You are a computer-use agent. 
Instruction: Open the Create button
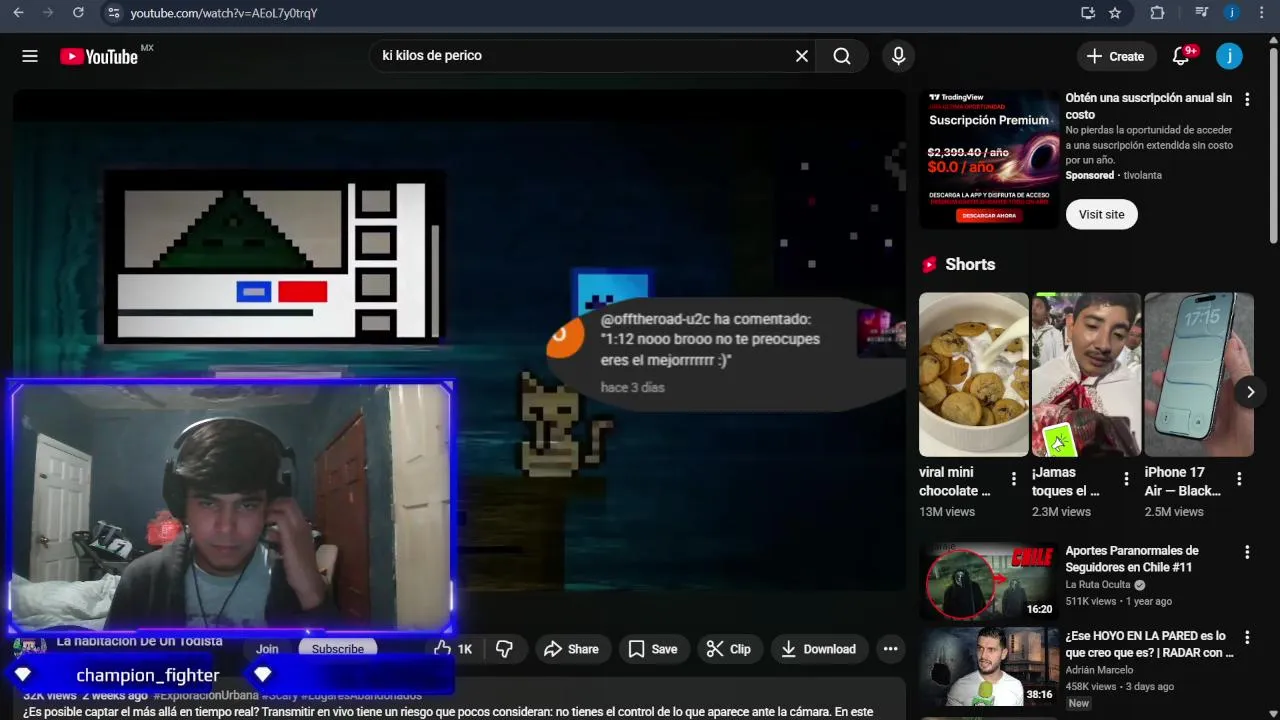[x=1116, y=56]
